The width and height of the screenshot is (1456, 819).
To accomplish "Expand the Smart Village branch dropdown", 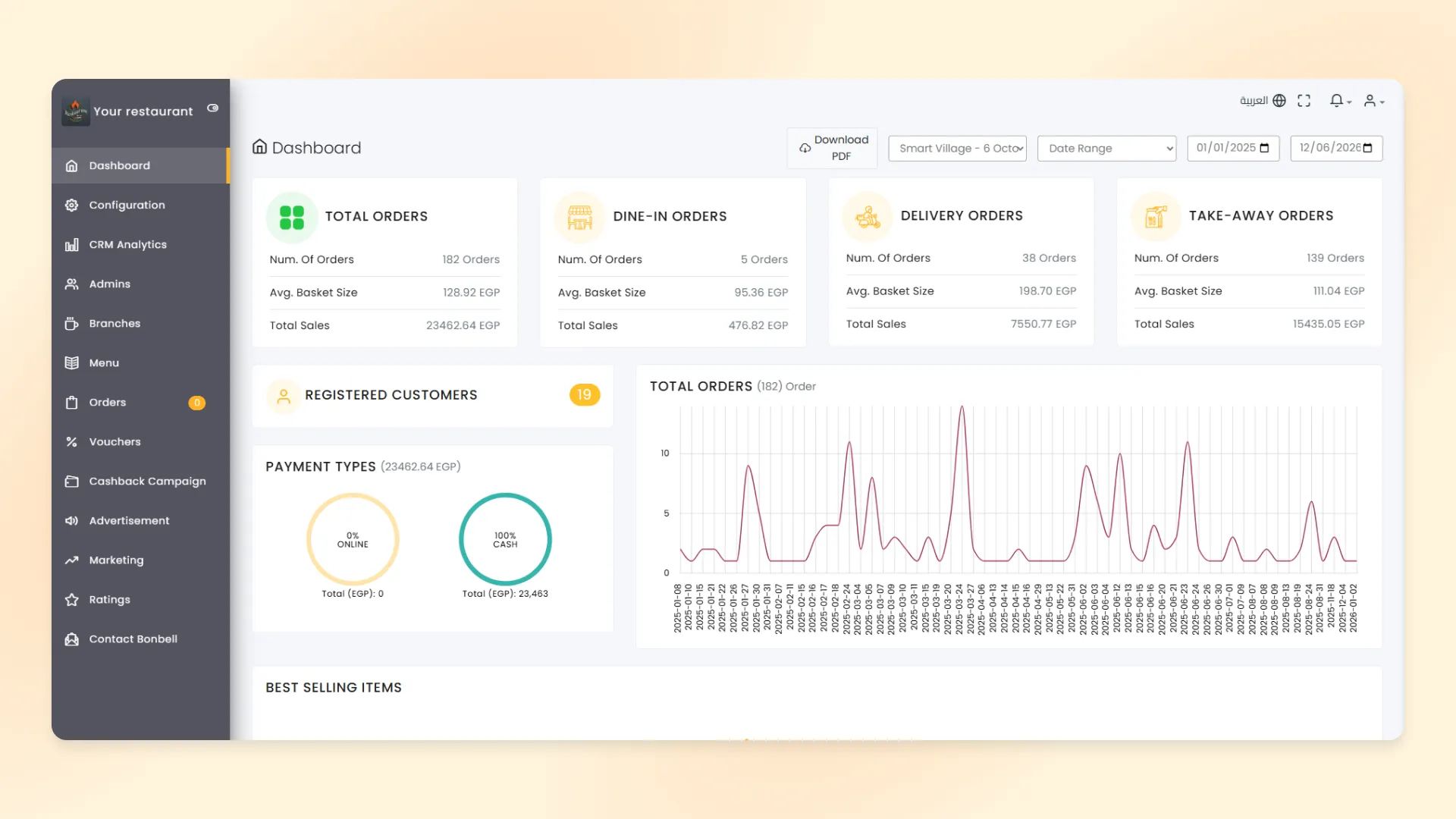I will click(x=957, y=149).
